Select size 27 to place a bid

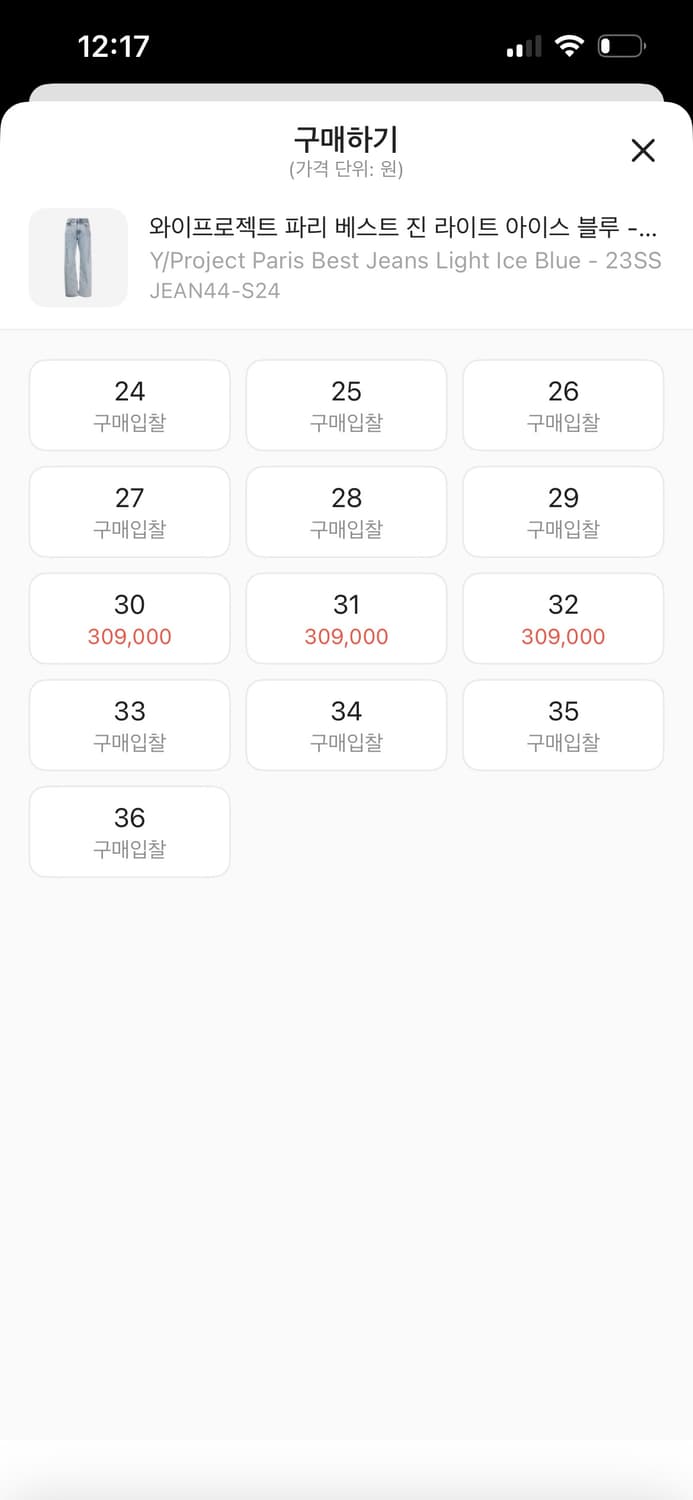point(129,511)
